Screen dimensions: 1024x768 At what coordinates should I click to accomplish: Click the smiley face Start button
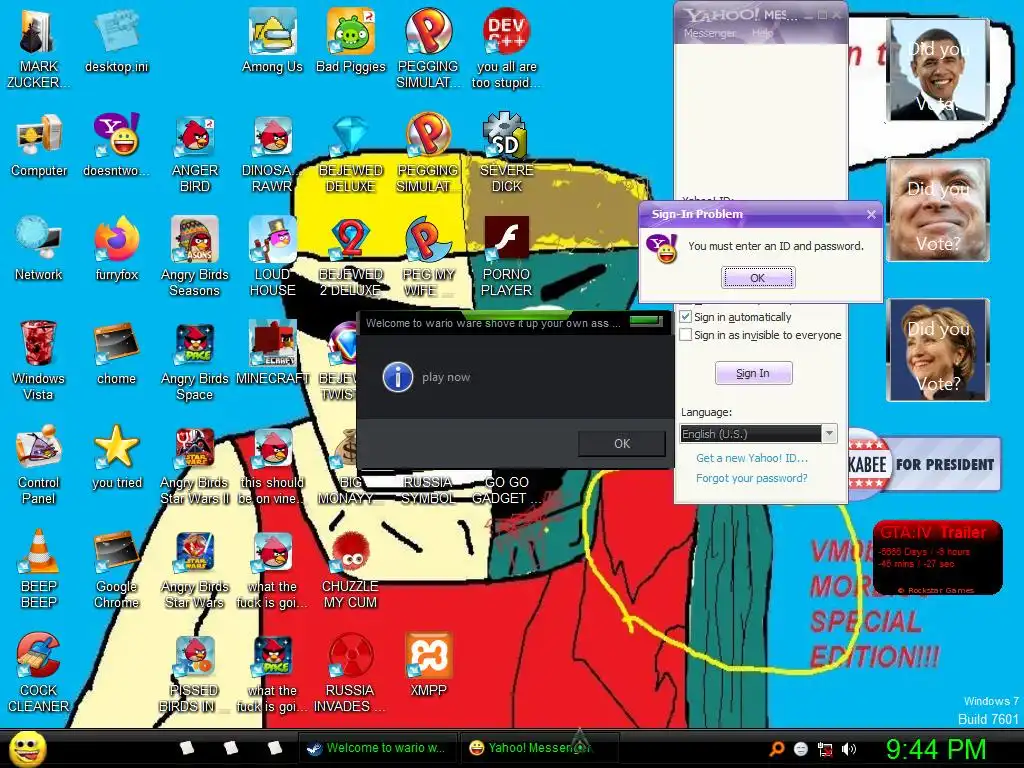(27, 748)
